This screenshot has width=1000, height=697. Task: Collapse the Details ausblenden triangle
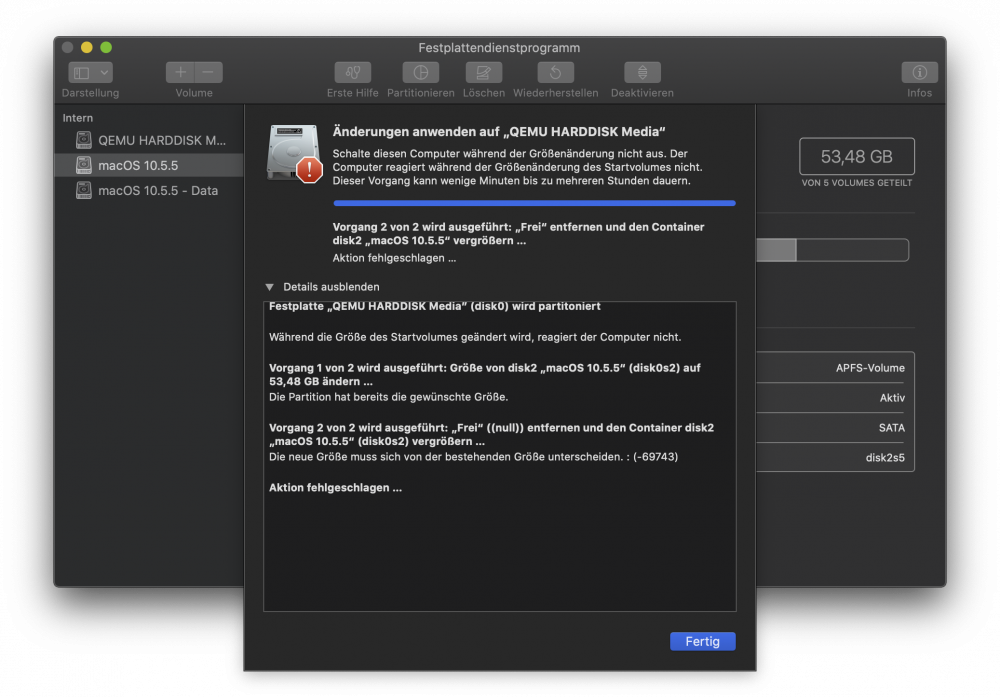(x=270, y=287)
